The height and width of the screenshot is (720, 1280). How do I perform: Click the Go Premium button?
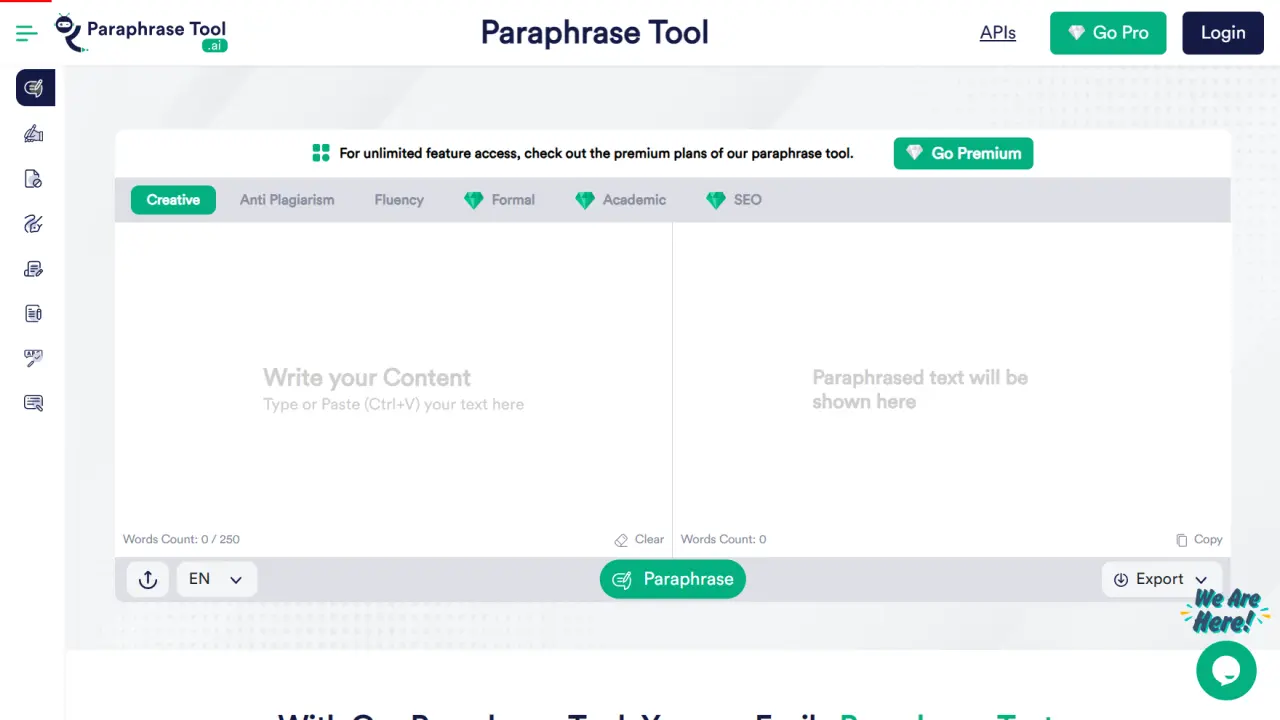(x=963, y=153)
